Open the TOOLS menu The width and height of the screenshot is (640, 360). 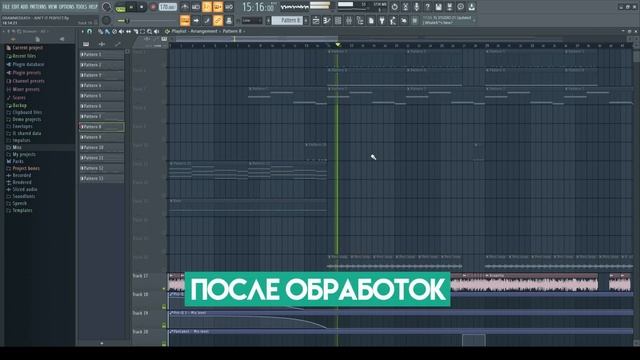[x=81, y=7]
